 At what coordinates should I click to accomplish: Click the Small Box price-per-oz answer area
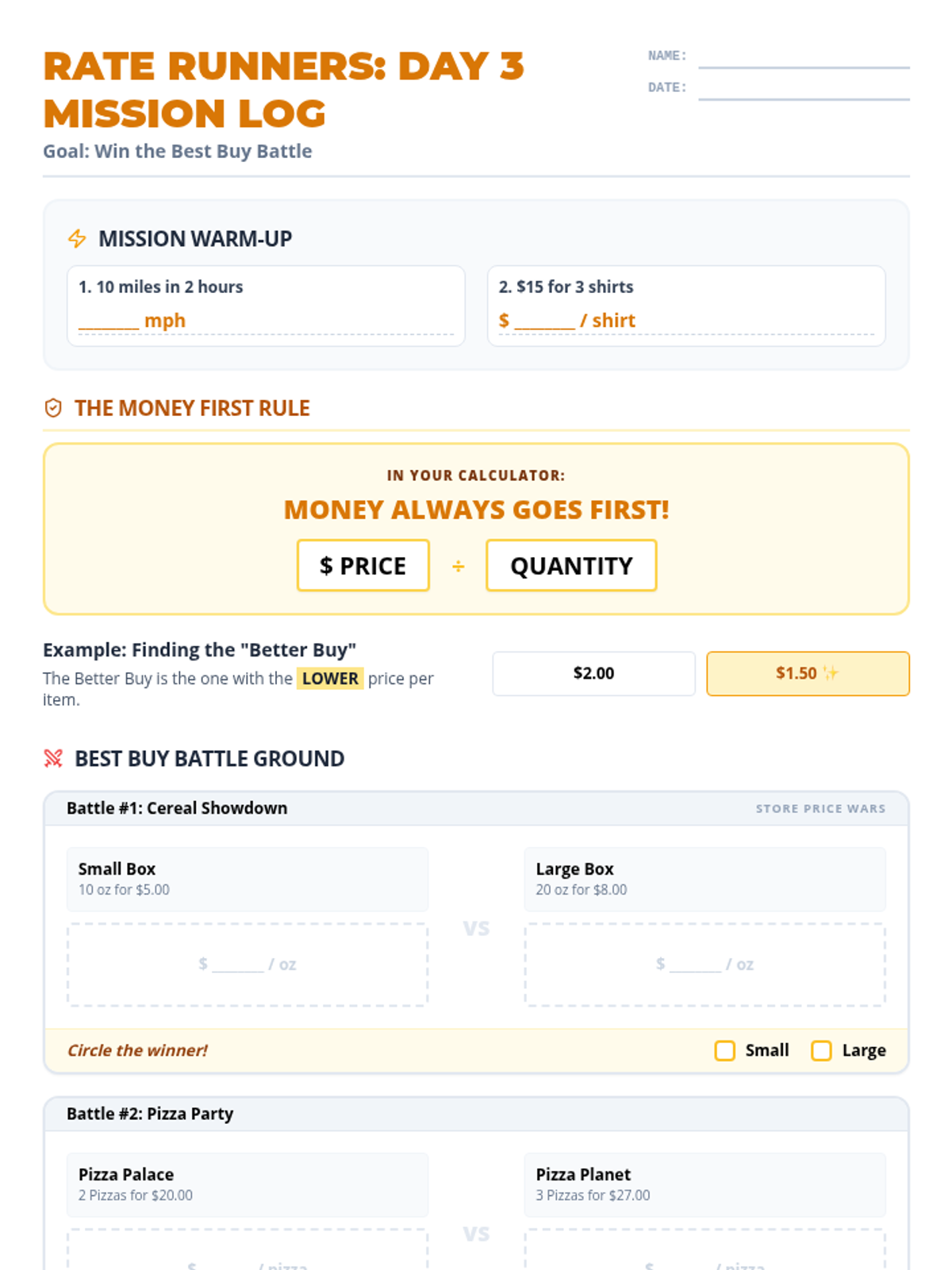click(x=248, y=964)
